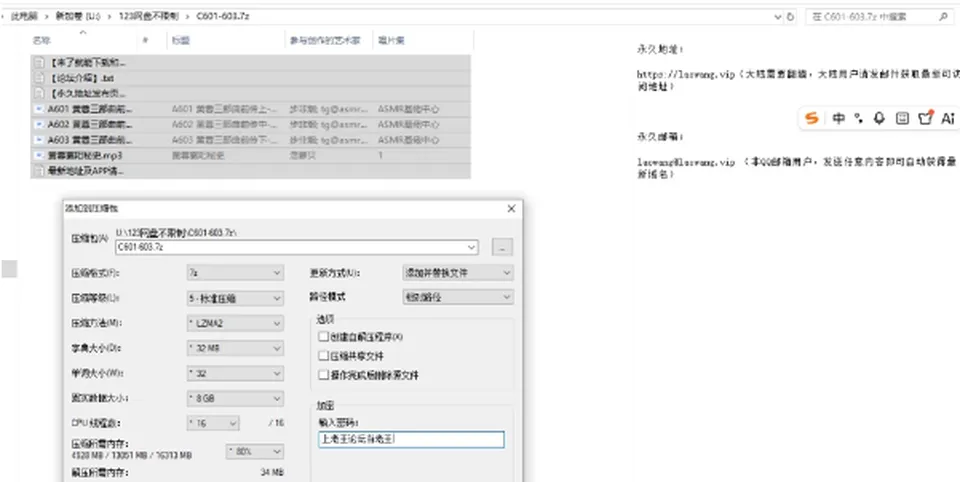Select the text file icon of 【论坛介绍】.txt
The height and width of the screenshot is (482, 960).
click(x=39, y=78)
